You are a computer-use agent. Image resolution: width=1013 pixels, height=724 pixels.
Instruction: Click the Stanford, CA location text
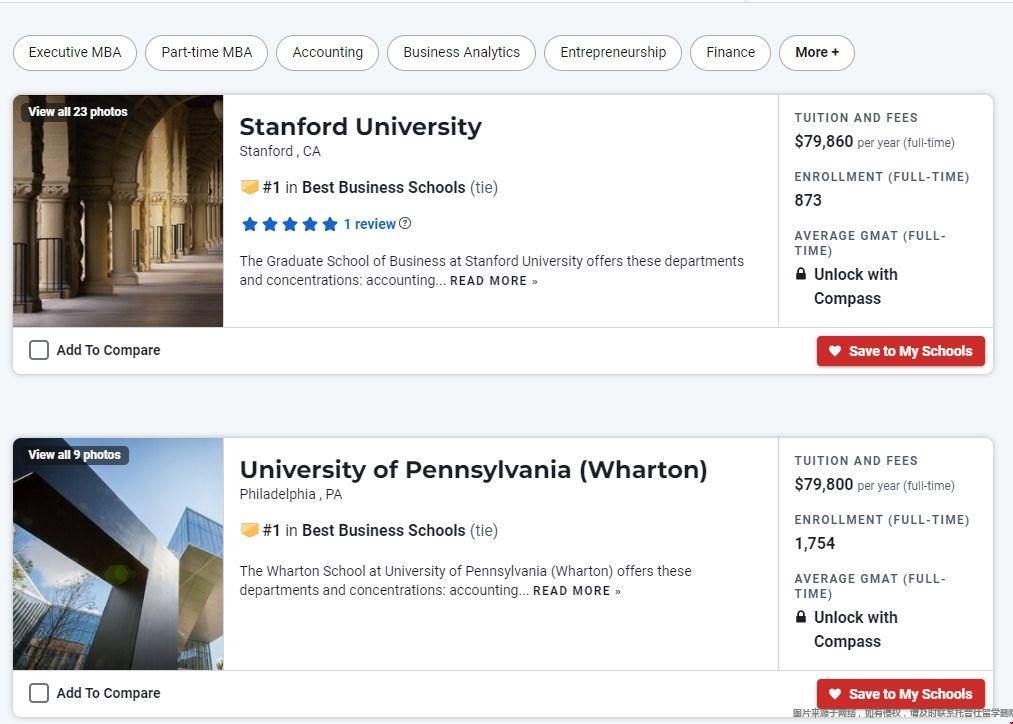point(280,151)
